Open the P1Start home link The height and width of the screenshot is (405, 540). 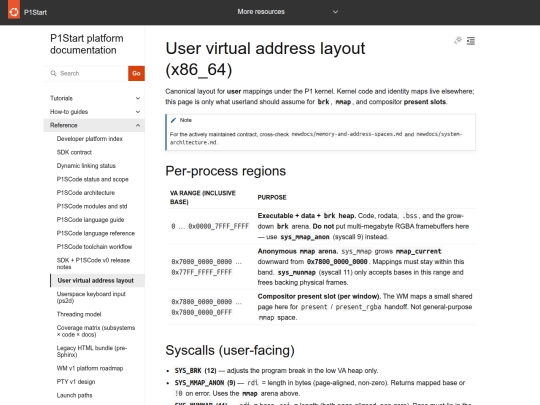point(35,12)
